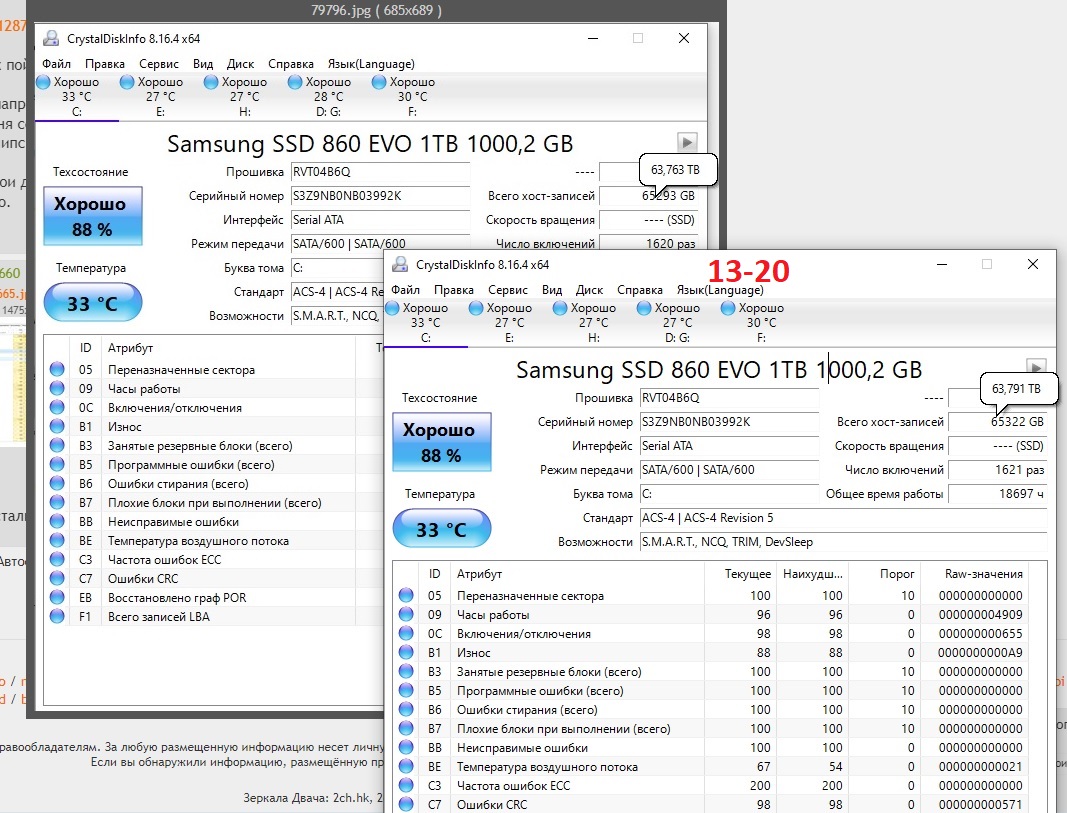Click Хорошо 88 % health button in back window

93,216
